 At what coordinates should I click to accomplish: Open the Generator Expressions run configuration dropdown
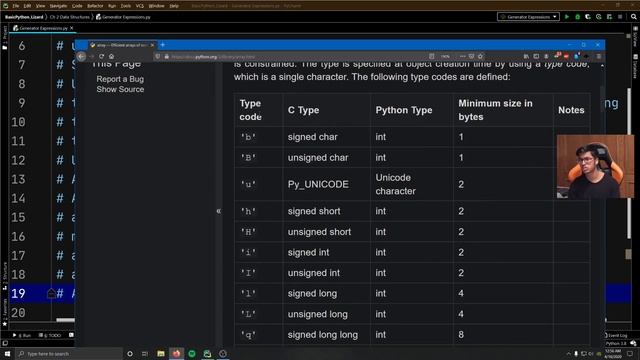[528, 17]
